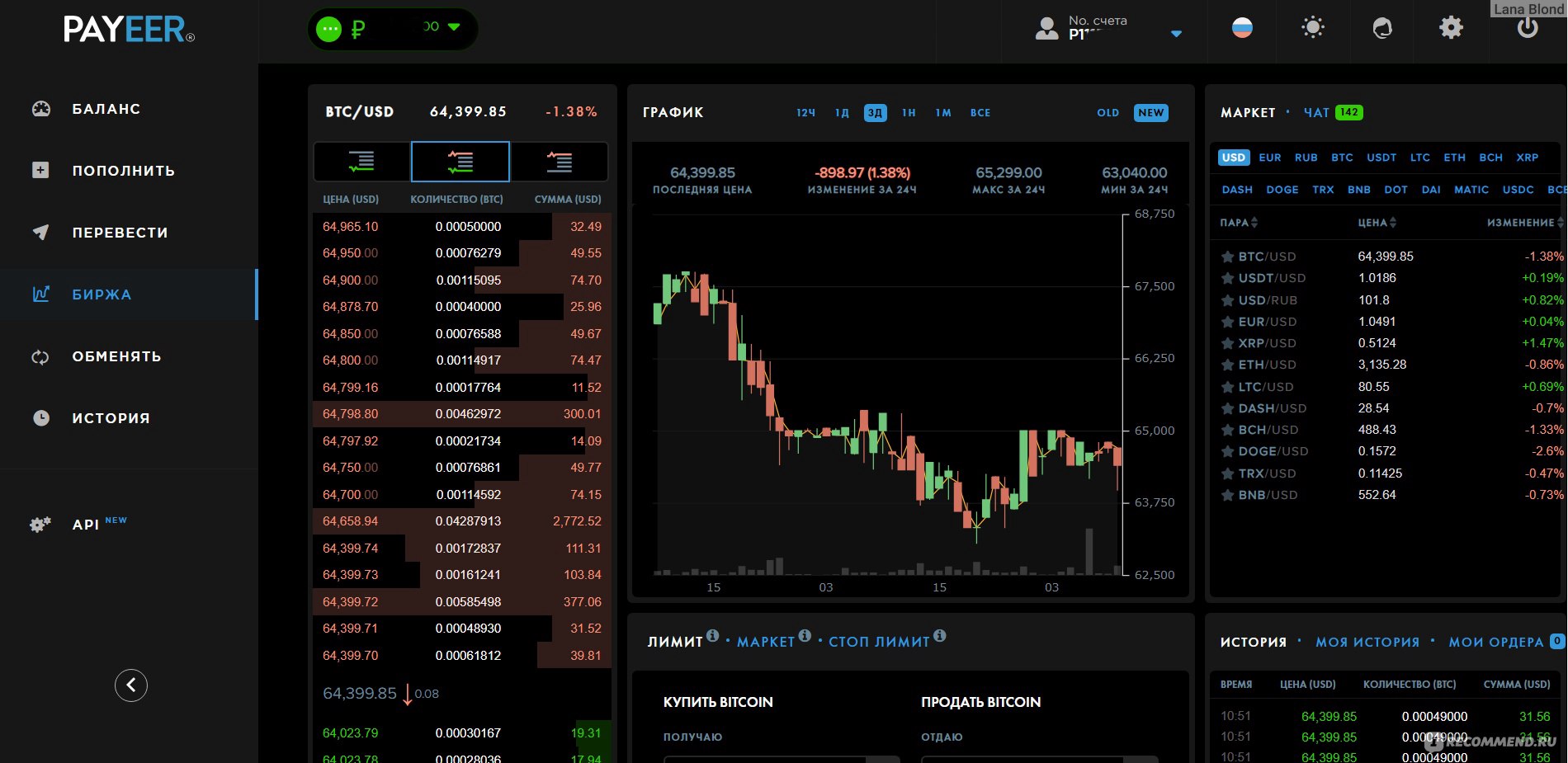
Task: Click the power logout icon
Action: pos(1528,28)
